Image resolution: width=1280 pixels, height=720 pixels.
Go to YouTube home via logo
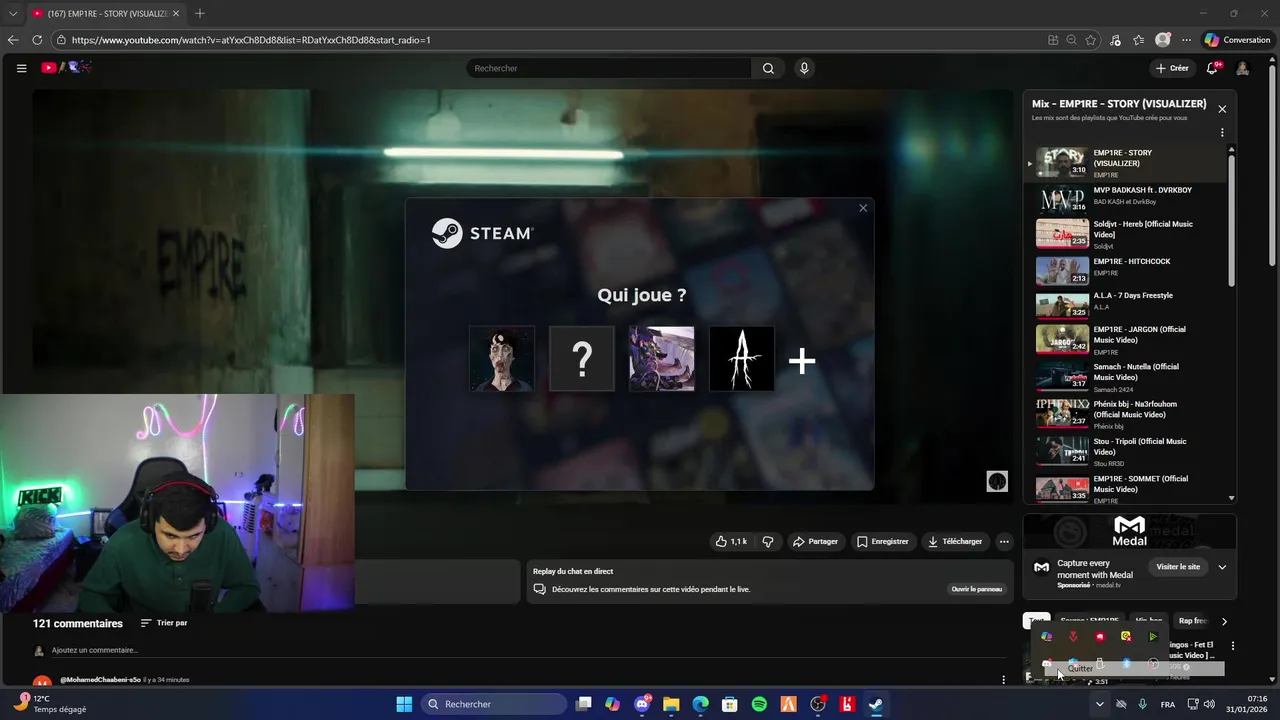(x=66, y=68)
